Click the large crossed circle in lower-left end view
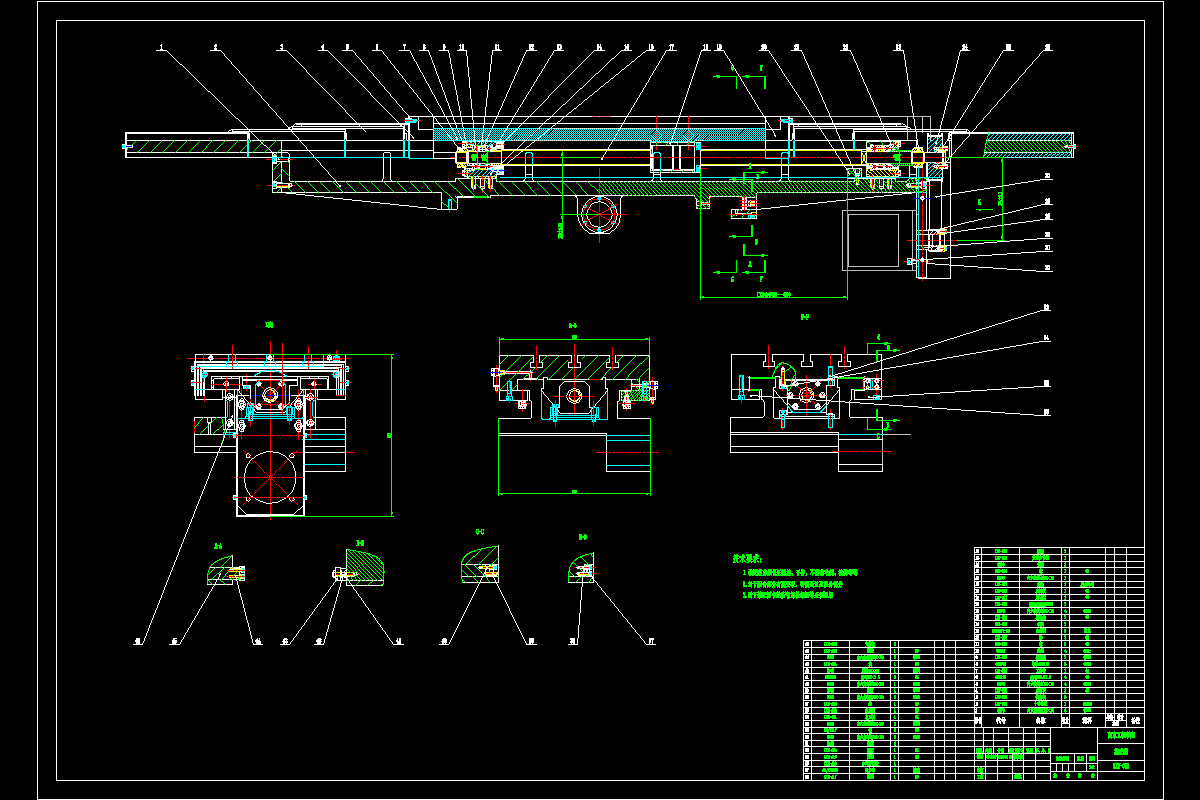The image size is (1200, 800). [x=270, y=478]
